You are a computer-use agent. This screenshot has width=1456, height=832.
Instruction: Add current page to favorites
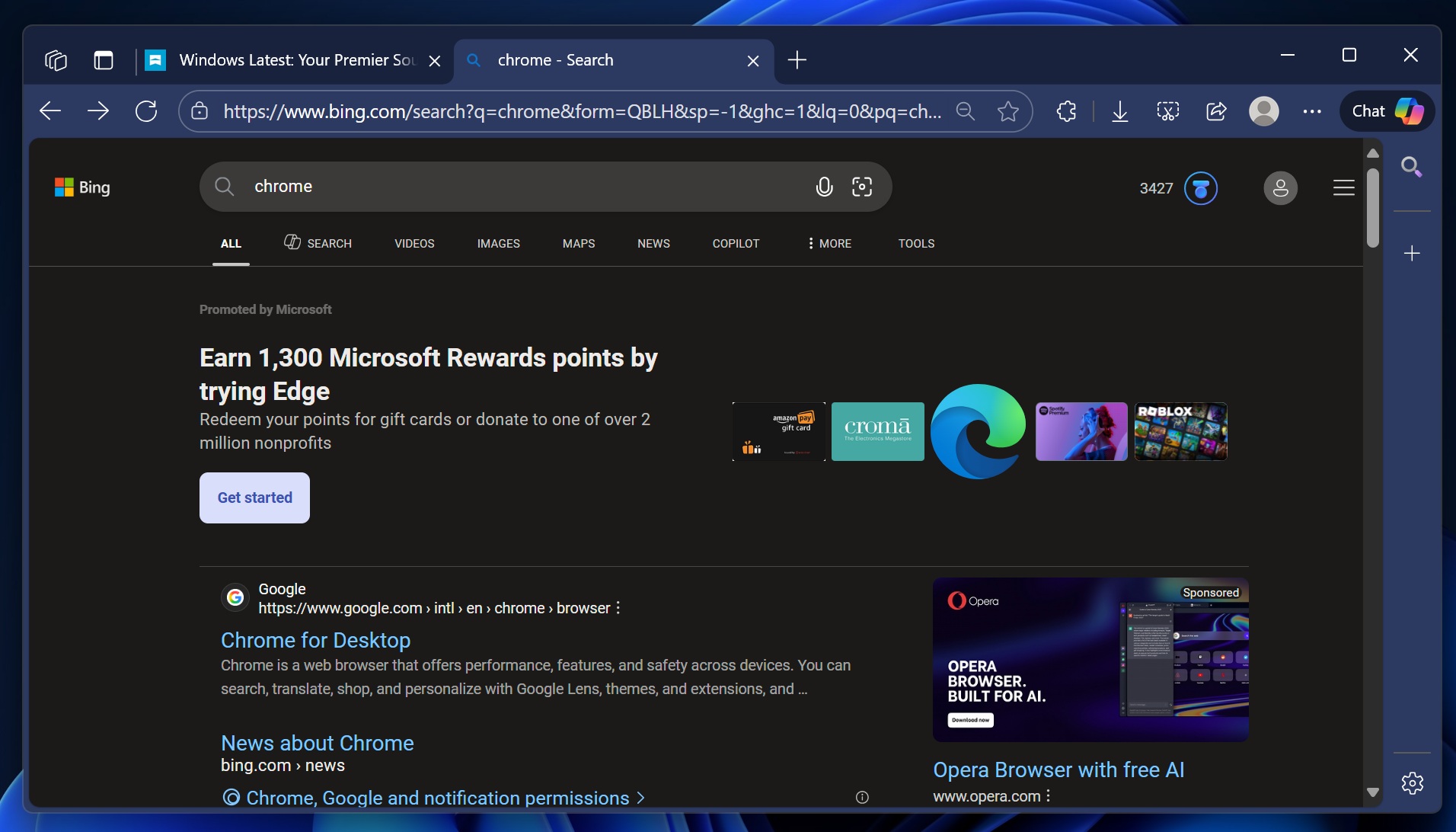pyautogui.click(x=1008, y=111)
